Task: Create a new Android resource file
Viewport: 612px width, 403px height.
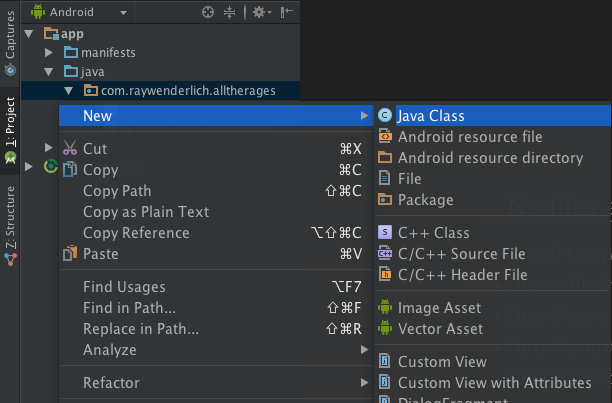Action: tap(493, 137)
